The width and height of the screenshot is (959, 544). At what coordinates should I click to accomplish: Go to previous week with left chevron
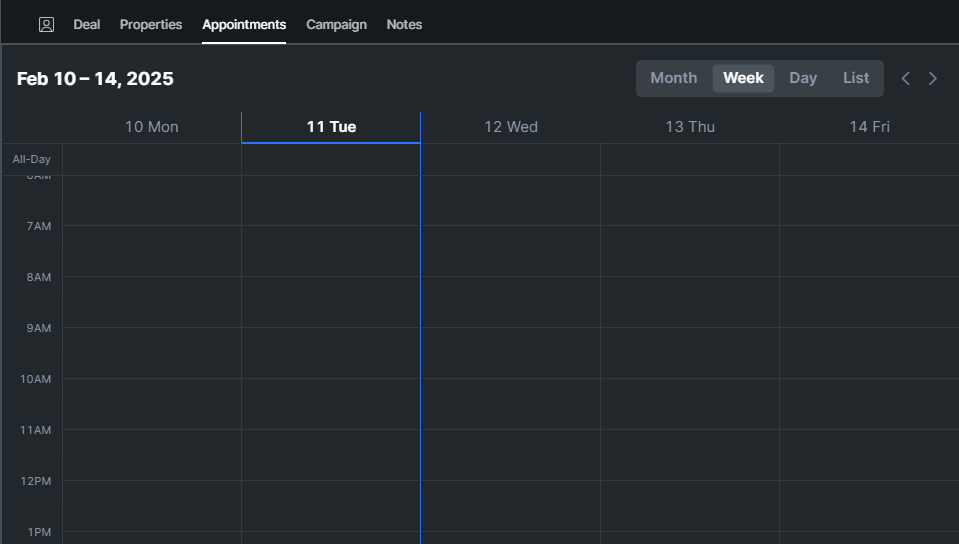click(905, 78)
